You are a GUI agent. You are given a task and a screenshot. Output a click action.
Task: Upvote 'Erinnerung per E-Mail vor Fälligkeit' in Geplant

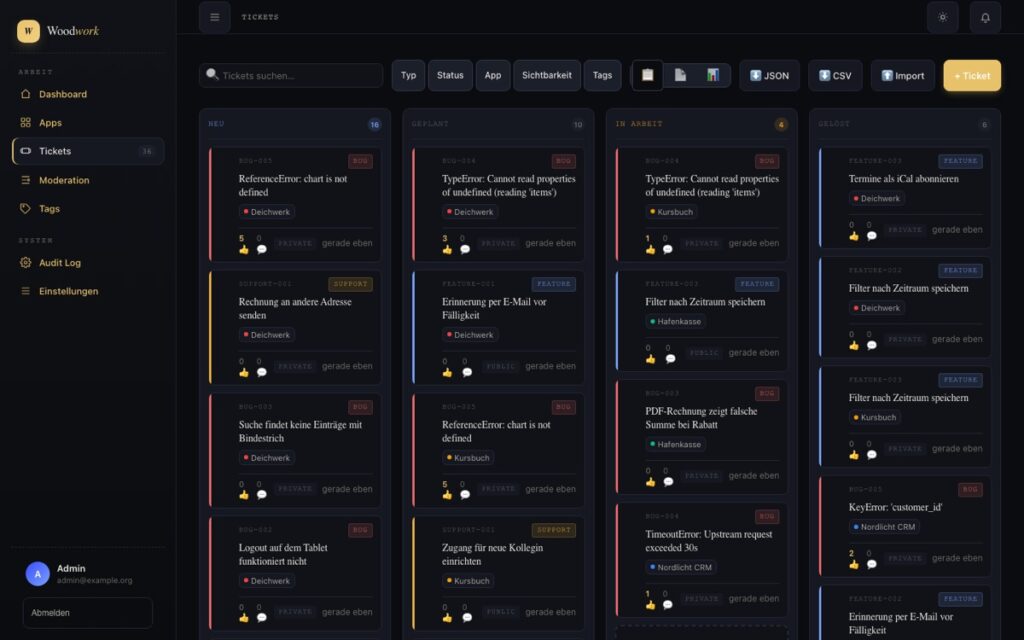(x=447, y=368)
